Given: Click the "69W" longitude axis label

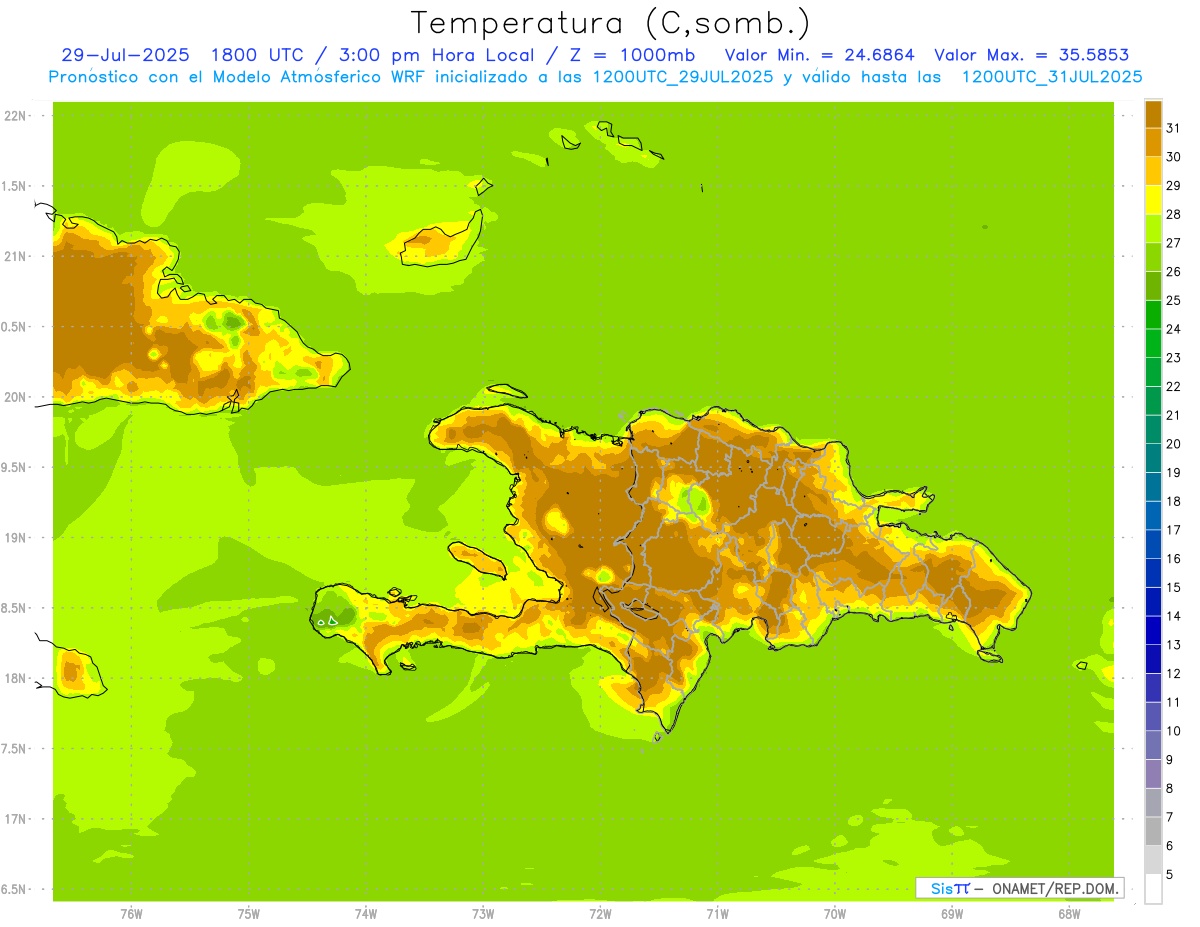Looking at the screenshot, I should click(x=952, y=914).
